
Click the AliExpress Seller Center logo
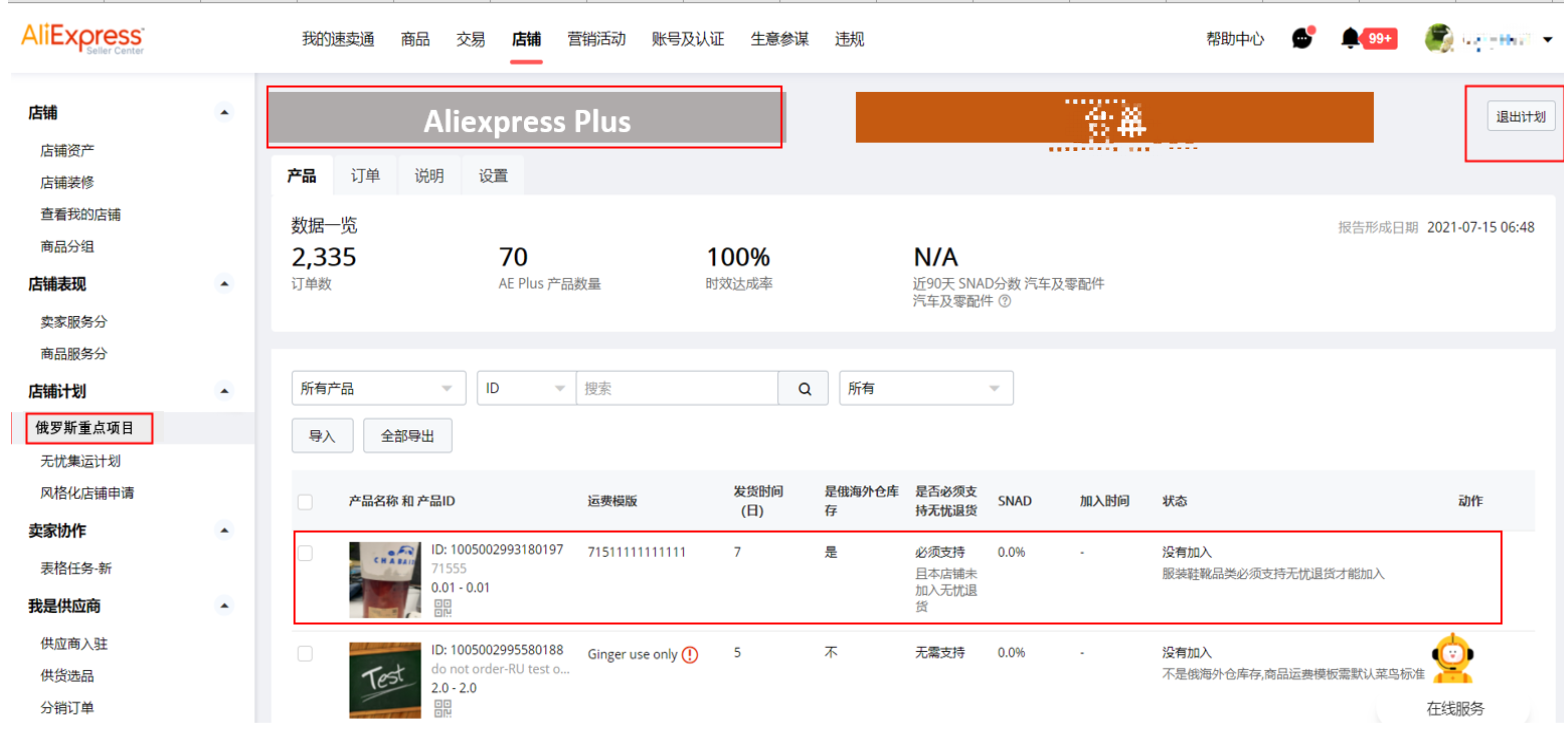pyautogui.click(x=82, y=40)
